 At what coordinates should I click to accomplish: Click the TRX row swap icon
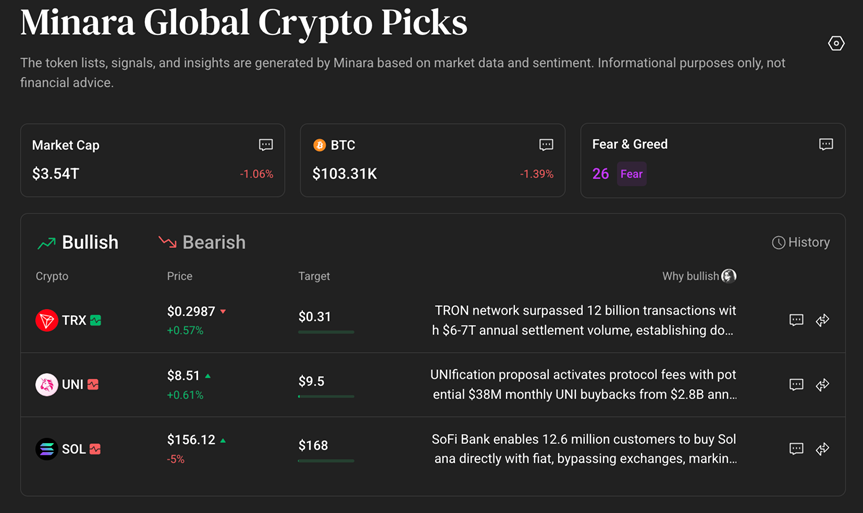click(823, 320)
